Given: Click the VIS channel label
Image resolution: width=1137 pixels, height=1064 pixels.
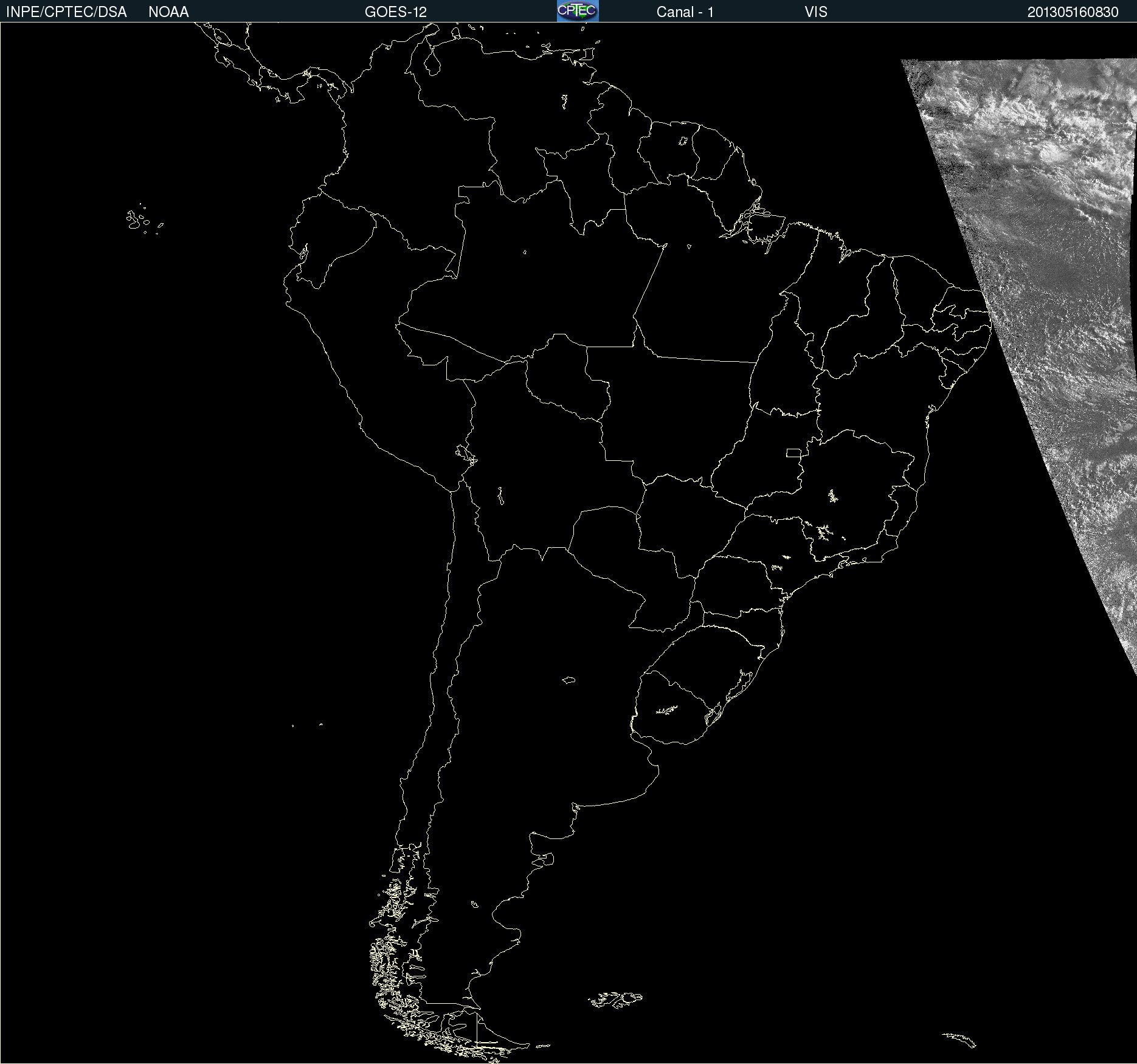Looking at the screenshot, I should [816, 12].
